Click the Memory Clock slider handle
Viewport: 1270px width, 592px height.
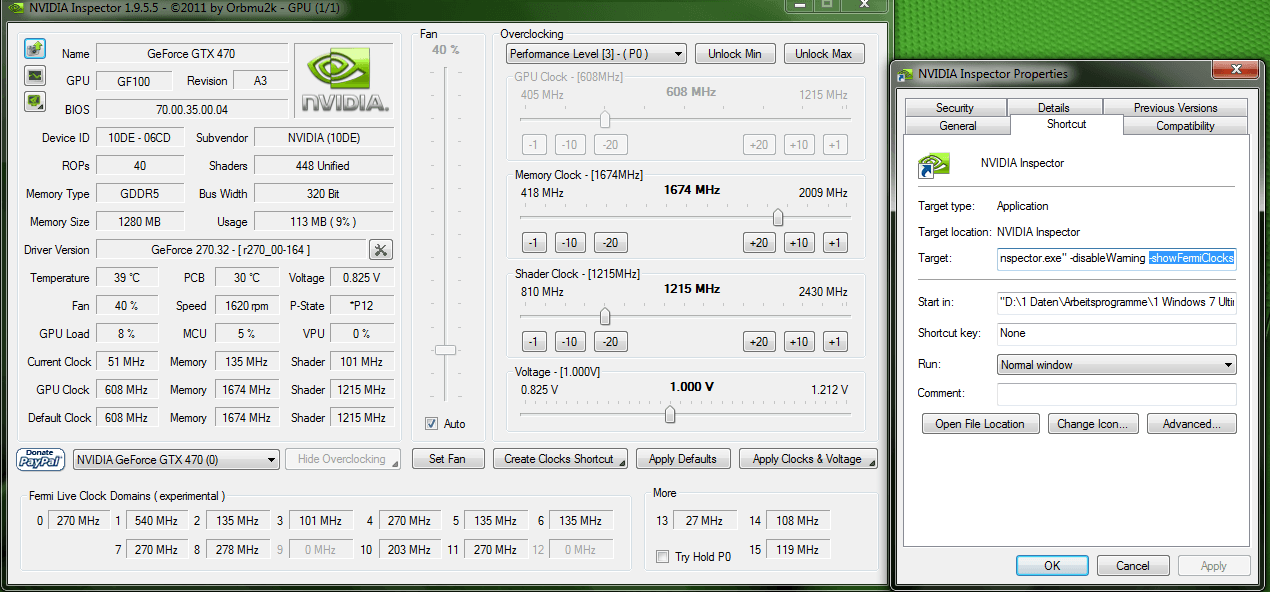tap(778, 217)
